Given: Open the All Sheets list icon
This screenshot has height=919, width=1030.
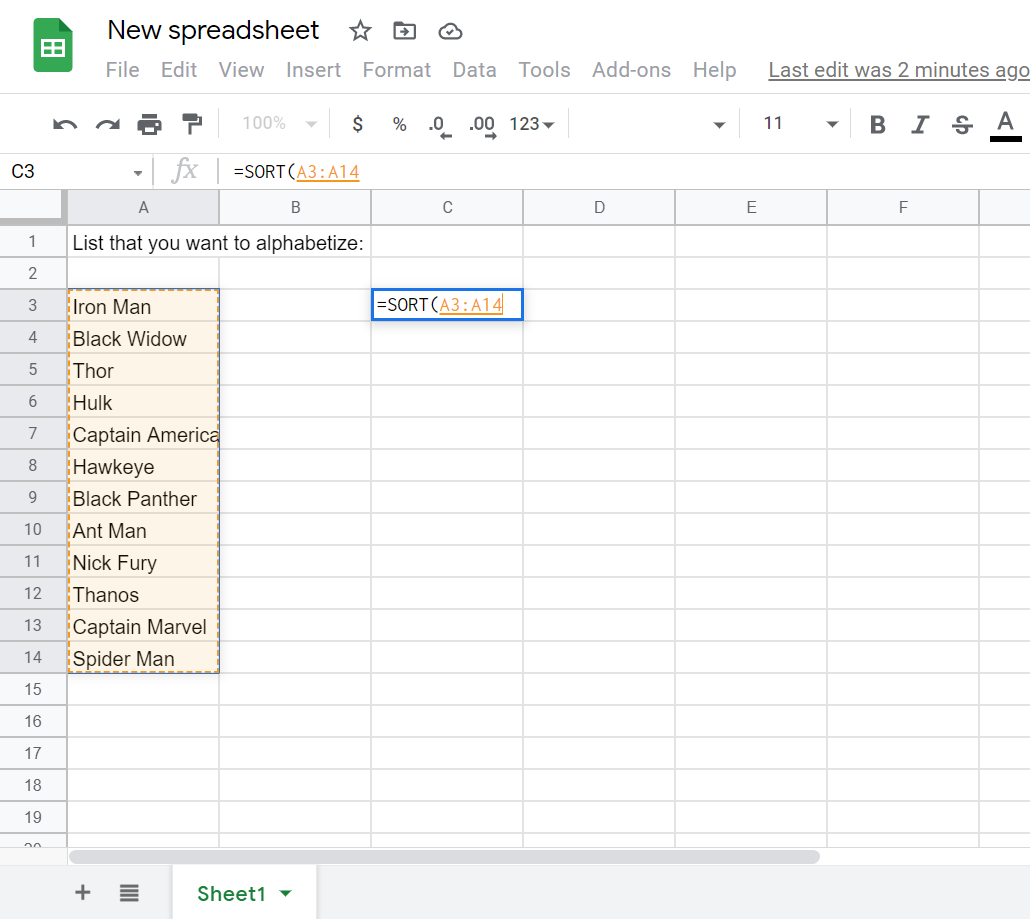Looking at the screenshot, I should point(129,893).
